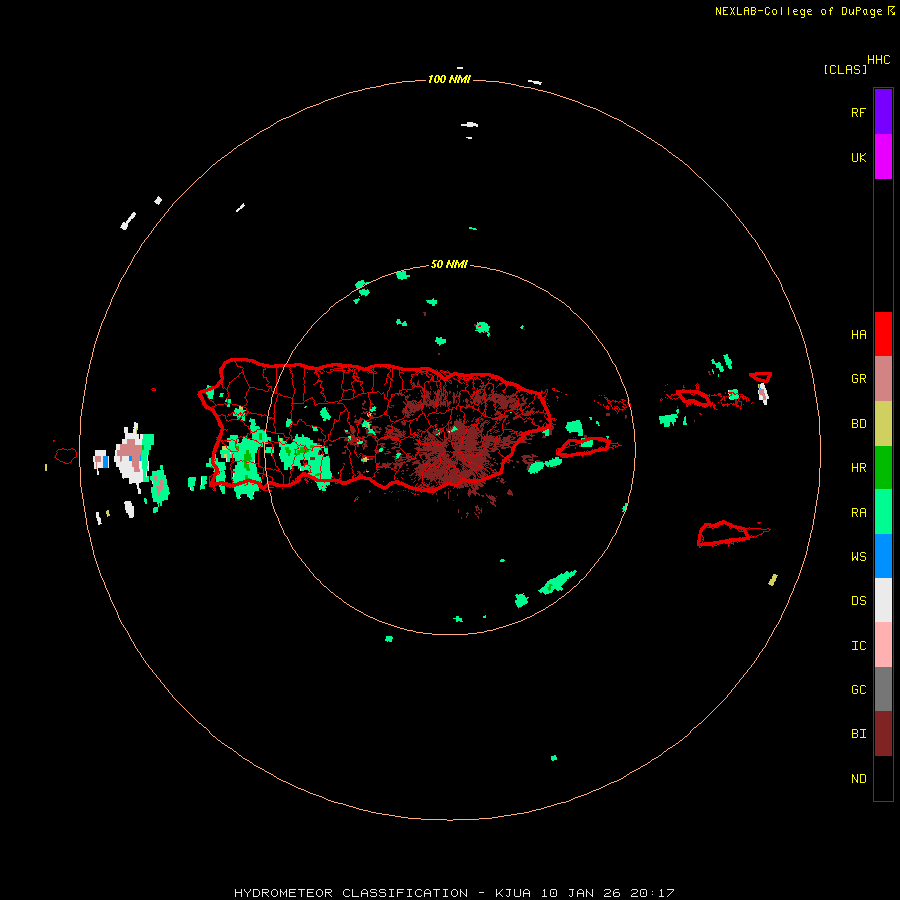Click the UK legend label
This screenshot has width=900, height=900.
point(858,157)
